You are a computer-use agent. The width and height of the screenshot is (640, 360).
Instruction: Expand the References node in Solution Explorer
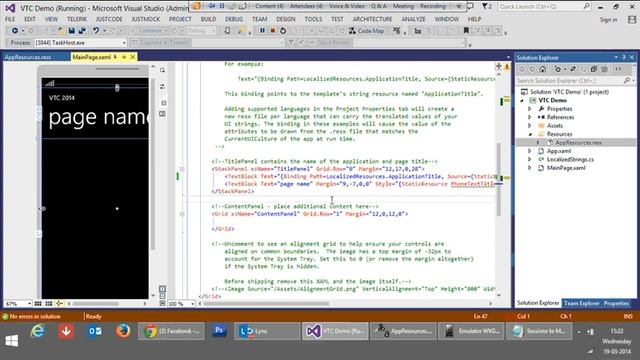click(x=530, y=117)
